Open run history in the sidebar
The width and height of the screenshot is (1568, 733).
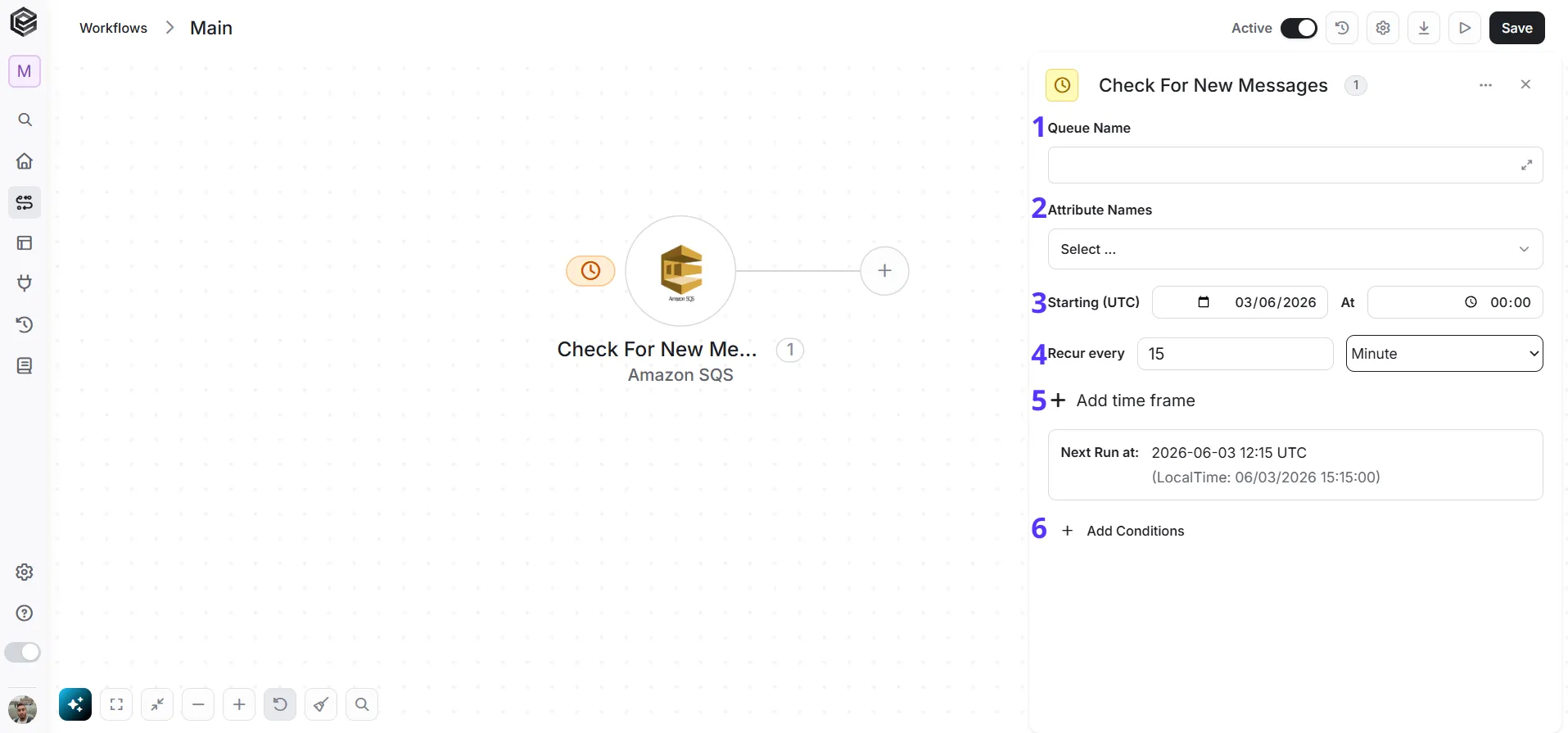pyautogui.click(x=25, y=324)
